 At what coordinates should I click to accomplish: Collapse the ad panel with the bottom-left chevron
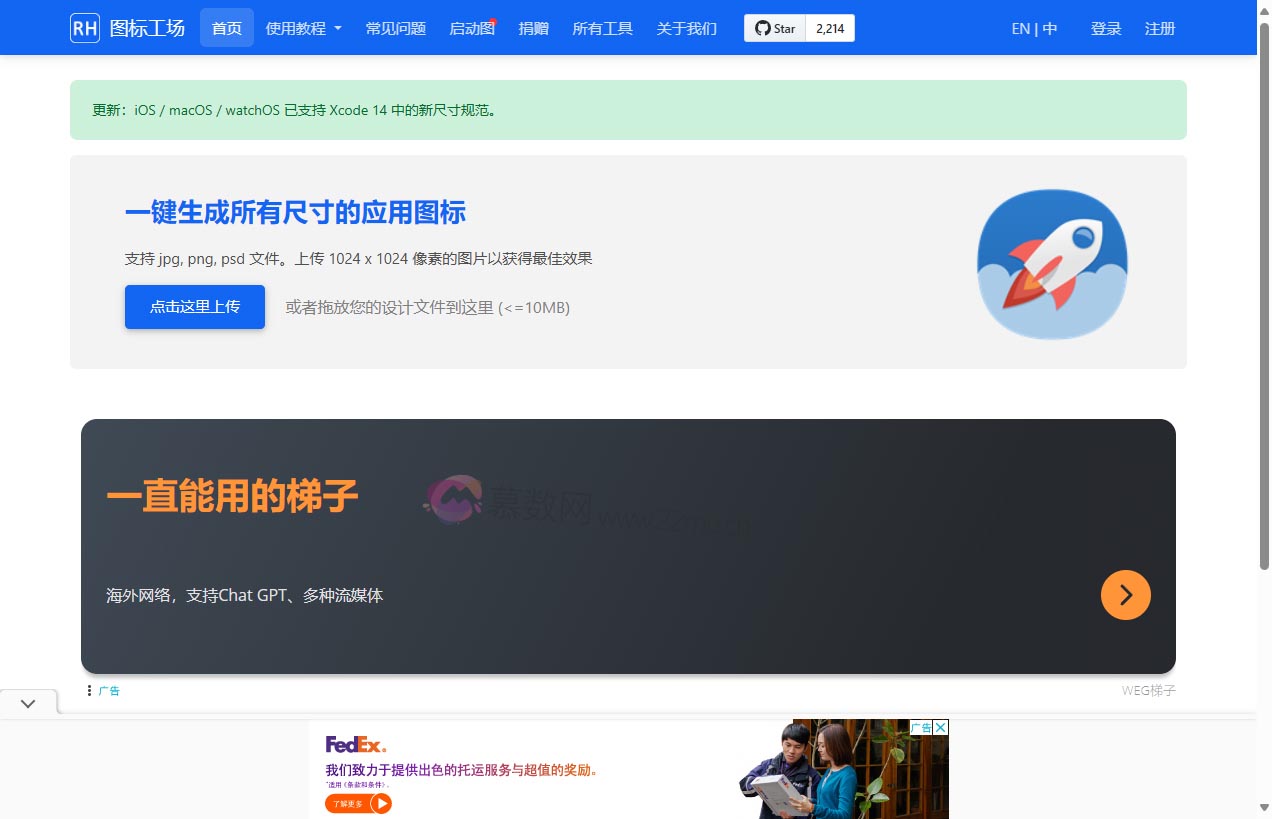[x=27, y=702]
